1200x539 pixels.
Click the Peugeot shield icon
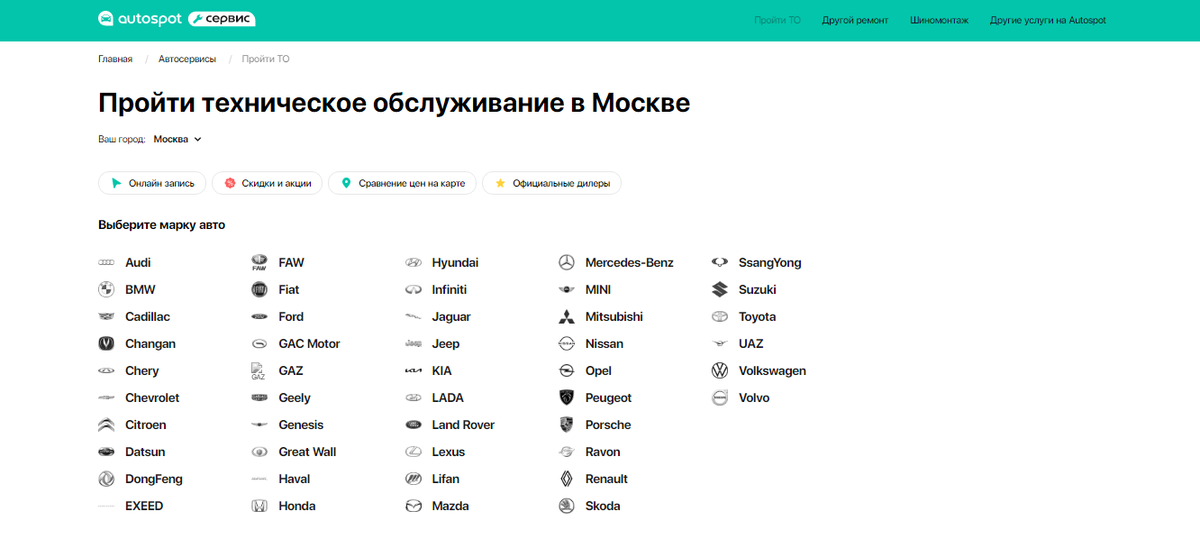point(566,398)
